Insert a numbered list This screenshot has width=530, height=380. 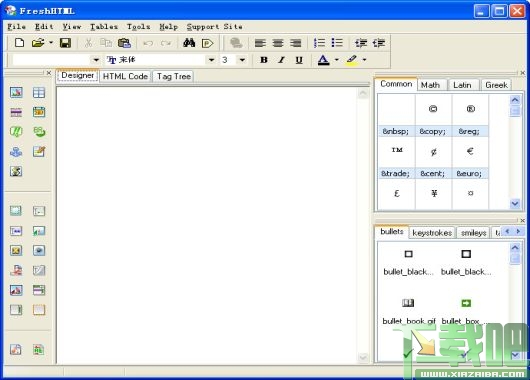(319, 43)
